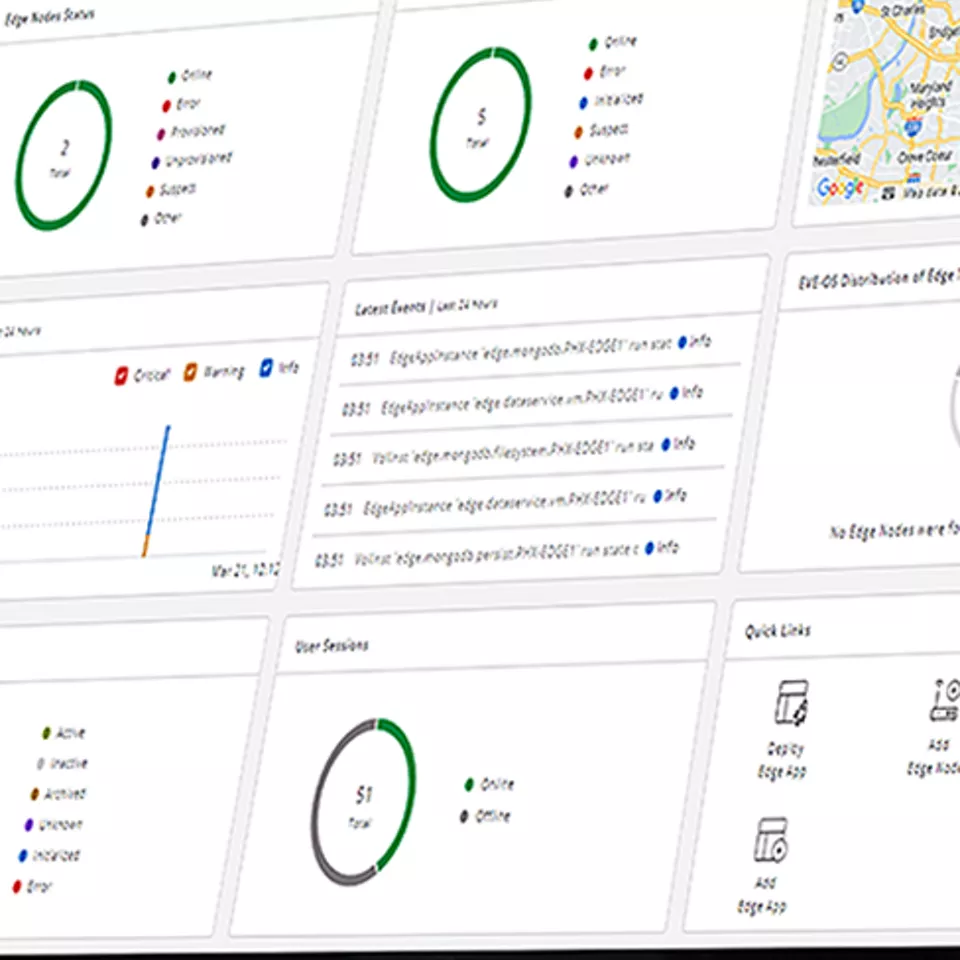This screenshot has height=960, width=960.
Task: Open second event row for edge dataservice.vm
Action: click(522, 400)
